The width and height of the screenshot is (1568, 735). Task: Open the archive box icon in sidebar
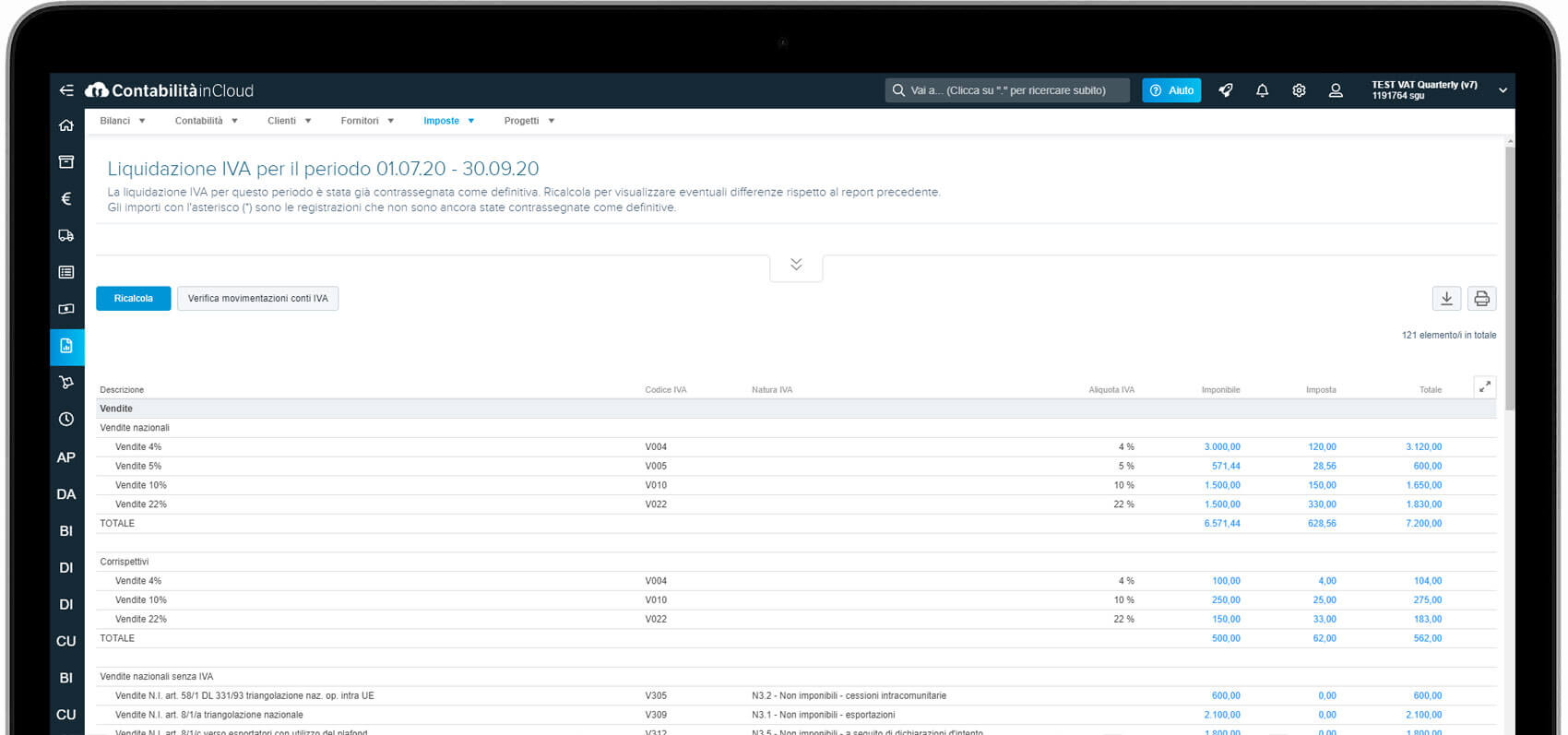coord(66,162)
